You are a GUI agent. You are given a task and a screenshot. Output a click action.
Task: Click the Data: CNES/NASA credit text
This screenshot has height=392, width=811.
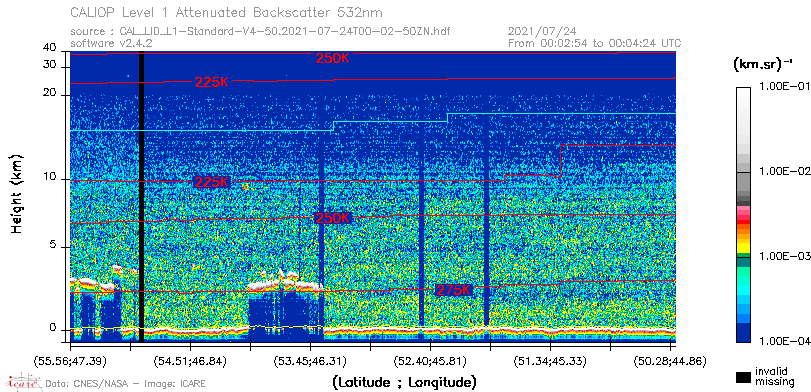point(126,384)
